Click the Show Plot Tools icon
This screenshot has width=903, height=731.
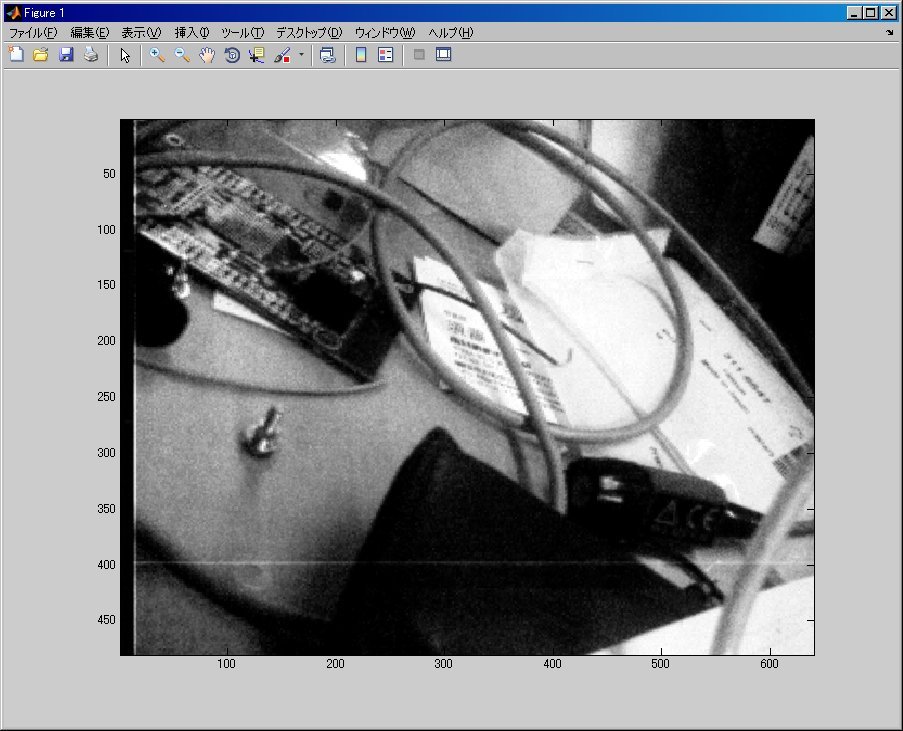(444, 55)
